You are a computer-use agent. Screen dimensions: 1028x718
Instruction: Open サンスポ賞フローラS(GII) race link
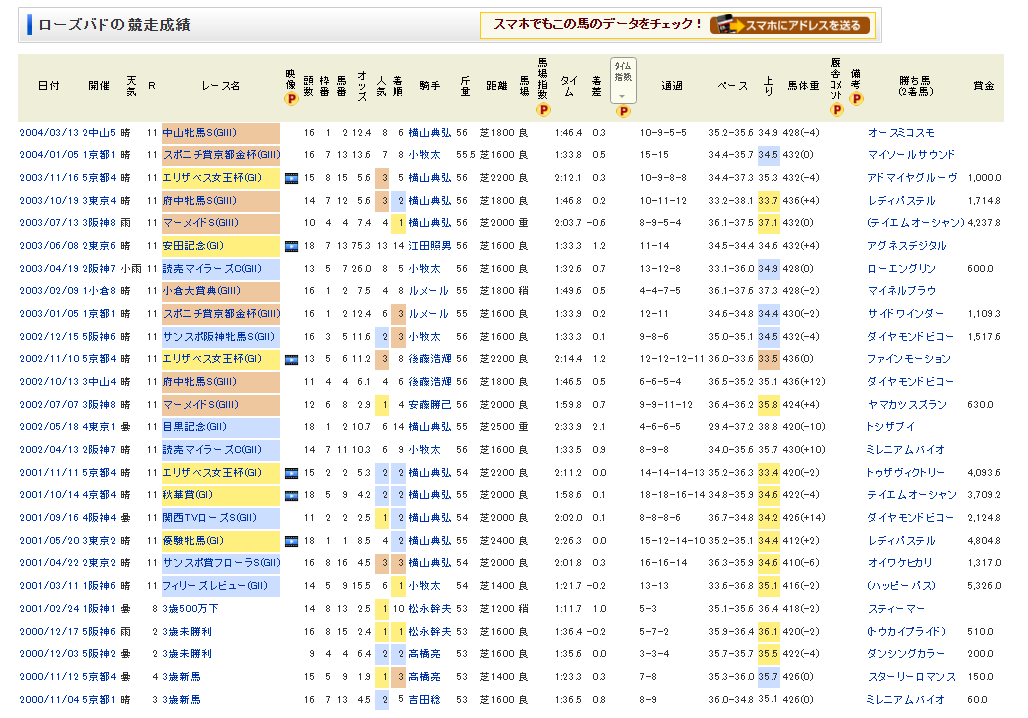click(222, 563)
